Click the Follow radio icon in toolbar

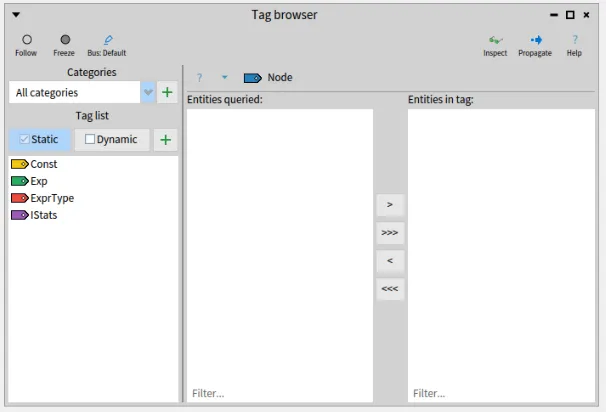28,40
